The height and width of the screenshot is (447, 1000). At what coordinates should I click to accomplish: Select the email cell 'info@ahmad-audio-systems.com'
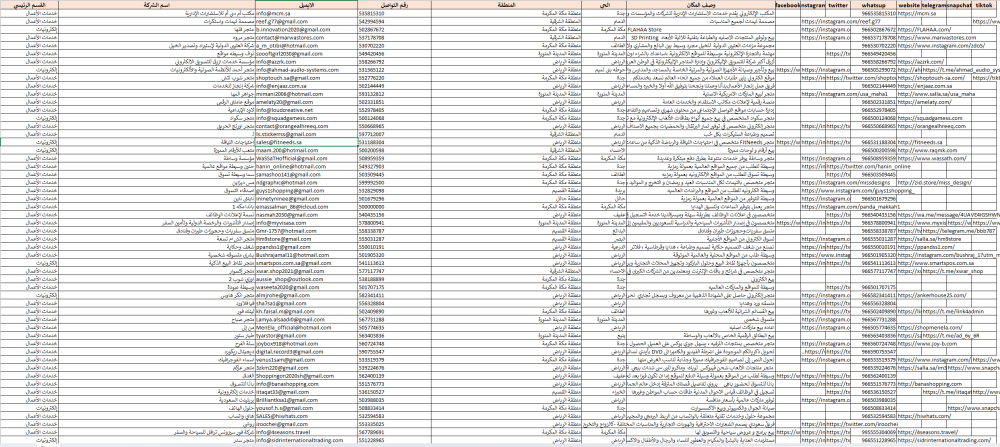coord(306,70)
